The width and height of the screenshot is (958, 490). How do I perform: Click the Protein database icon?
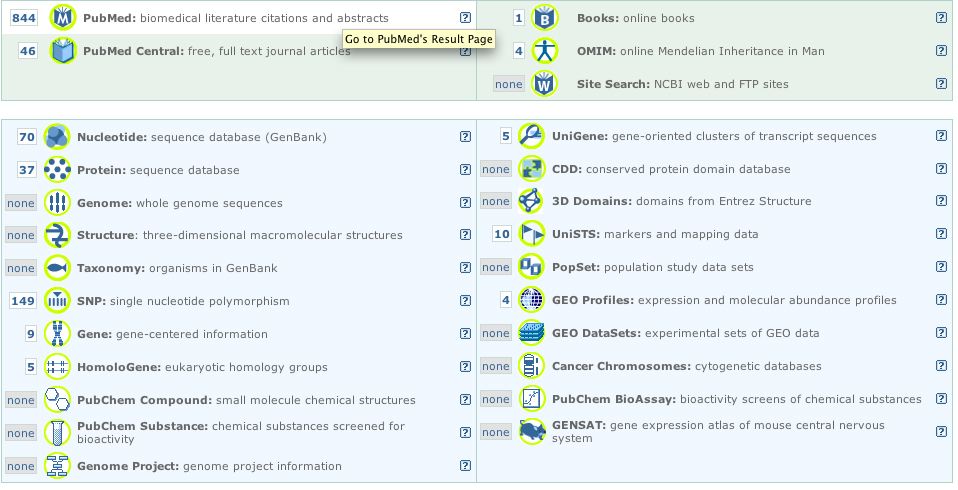[57, 170]
